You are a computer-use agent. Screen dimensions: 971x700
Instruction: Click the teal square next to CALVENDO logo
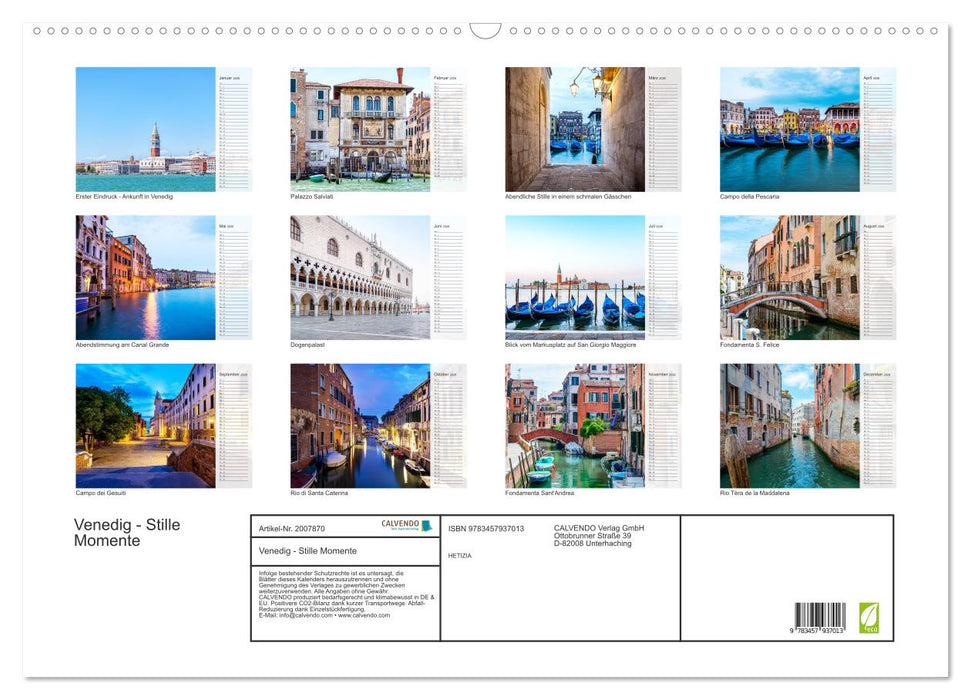[426, 525]
